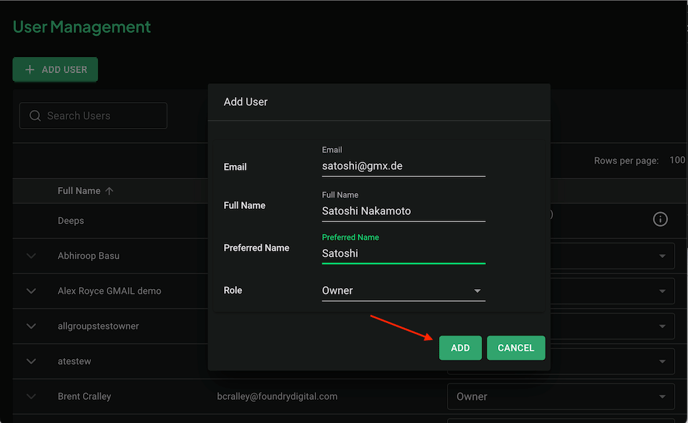Viewport: 688px width, 423px height.
Task: Expand the allgroupstestowner row chevron
Action: coord(31,326)
